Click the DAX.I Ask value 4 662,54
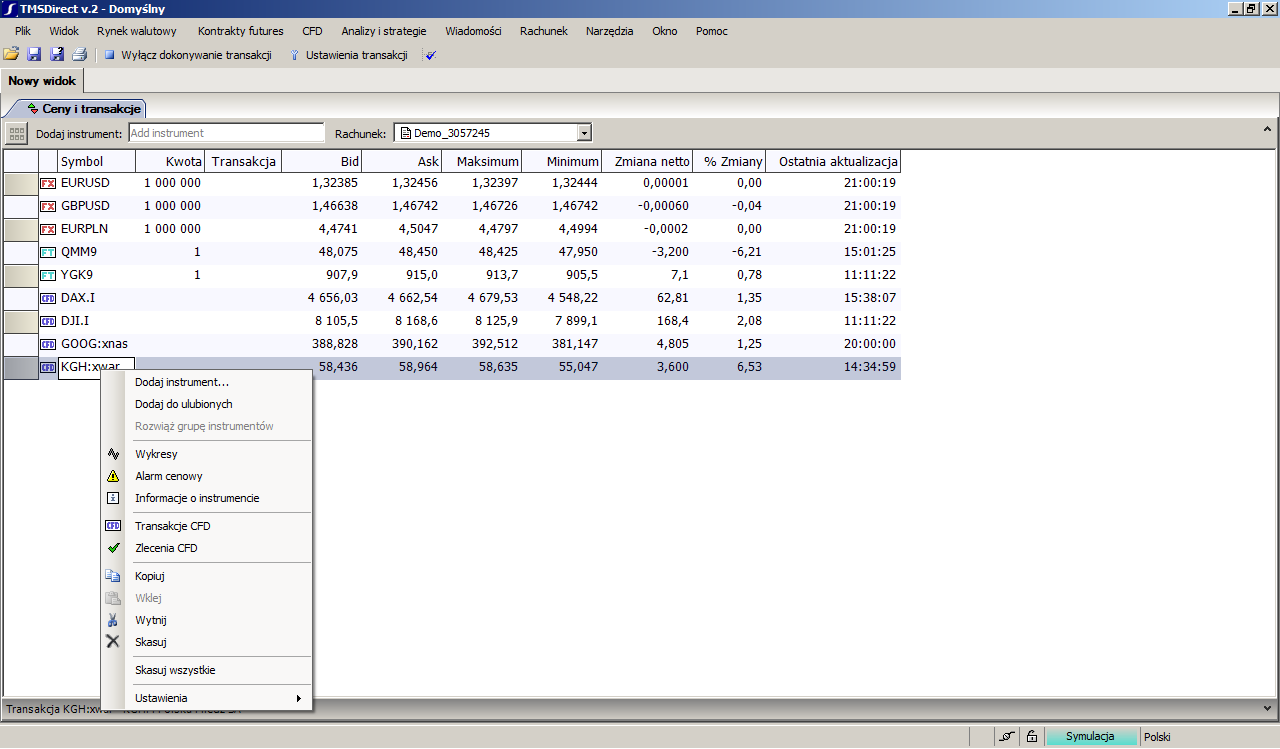The height and width of the screenshot is (749, 1280). pyautogui.click(x=413, y=298)
